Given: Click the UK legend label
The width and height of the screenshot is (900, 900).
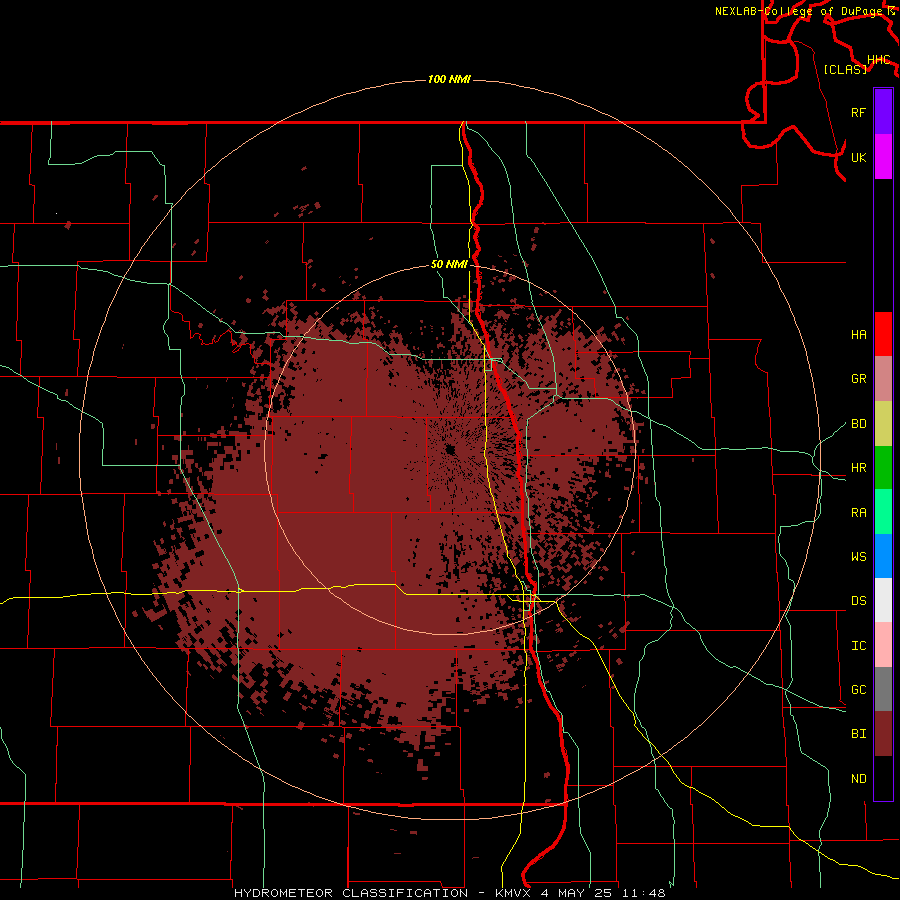Looking at the screenshot, I should [x=858, y=157].
